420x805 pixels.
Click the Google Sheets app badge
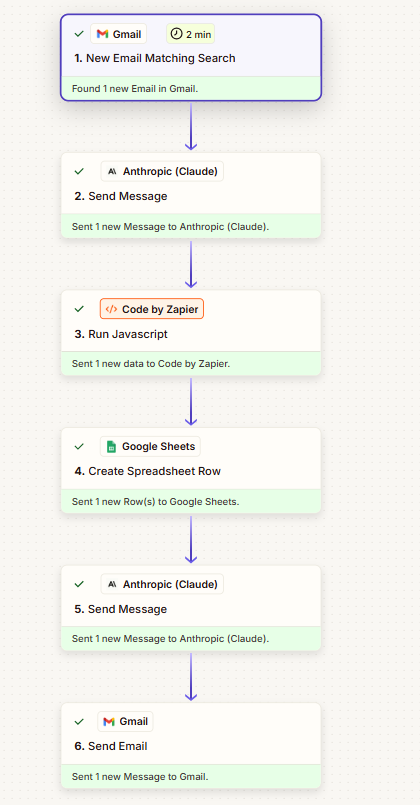(x=150, y=446)
